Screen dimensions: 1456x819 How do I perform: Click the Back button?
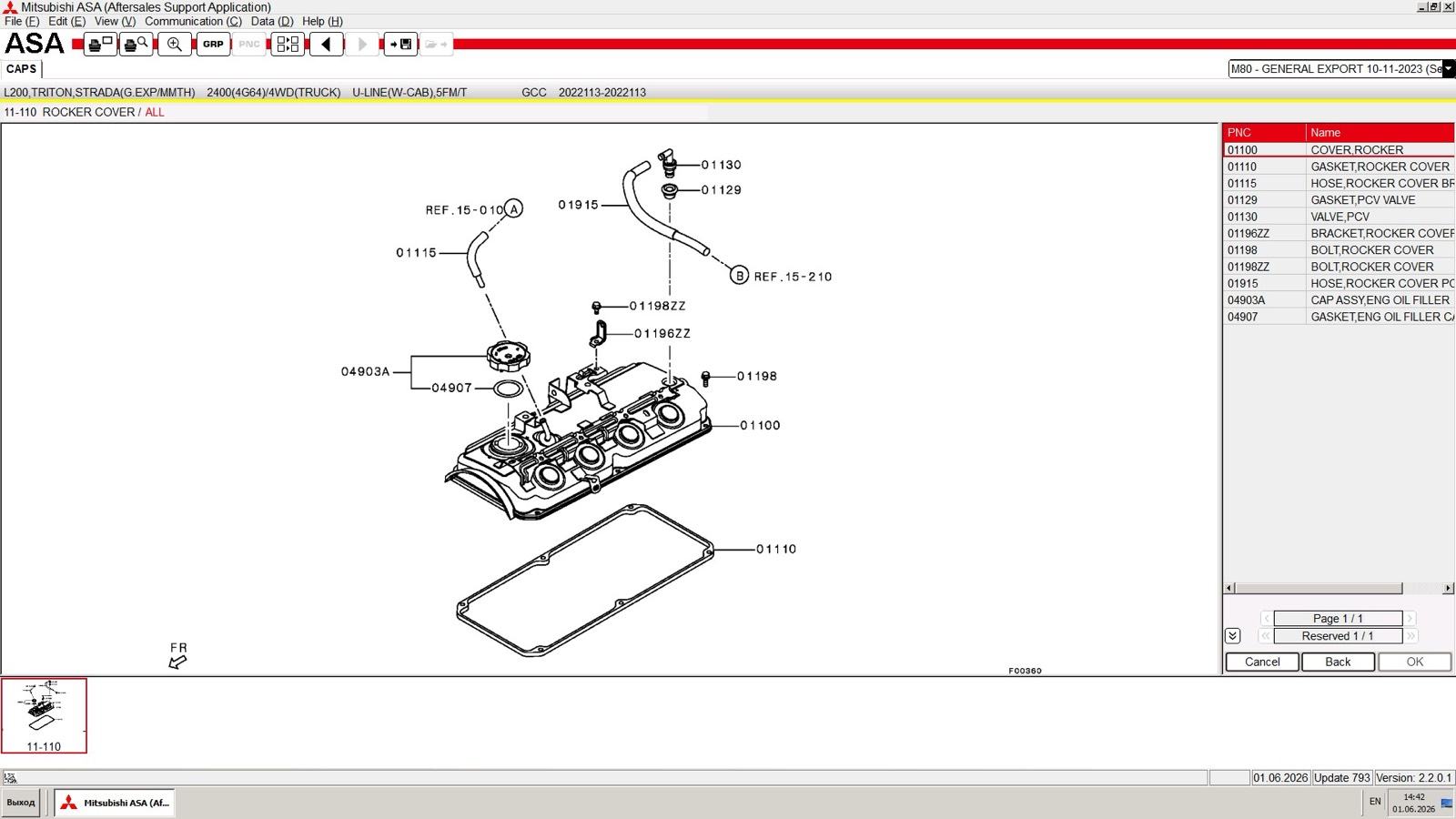tap(1338, 662)
